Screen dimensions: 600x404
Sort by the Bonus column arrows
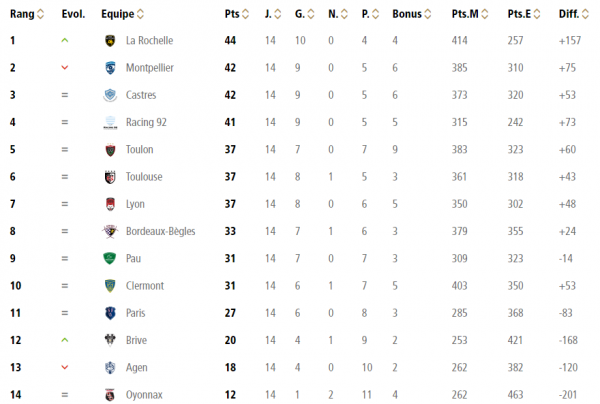point(427,14)
